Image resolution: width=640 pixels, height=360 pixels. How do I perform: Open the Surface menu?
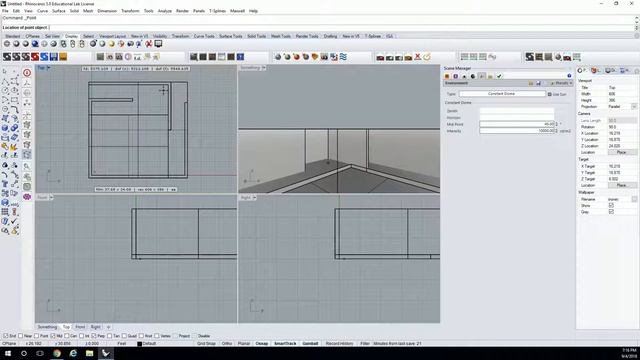coord(58,11)
